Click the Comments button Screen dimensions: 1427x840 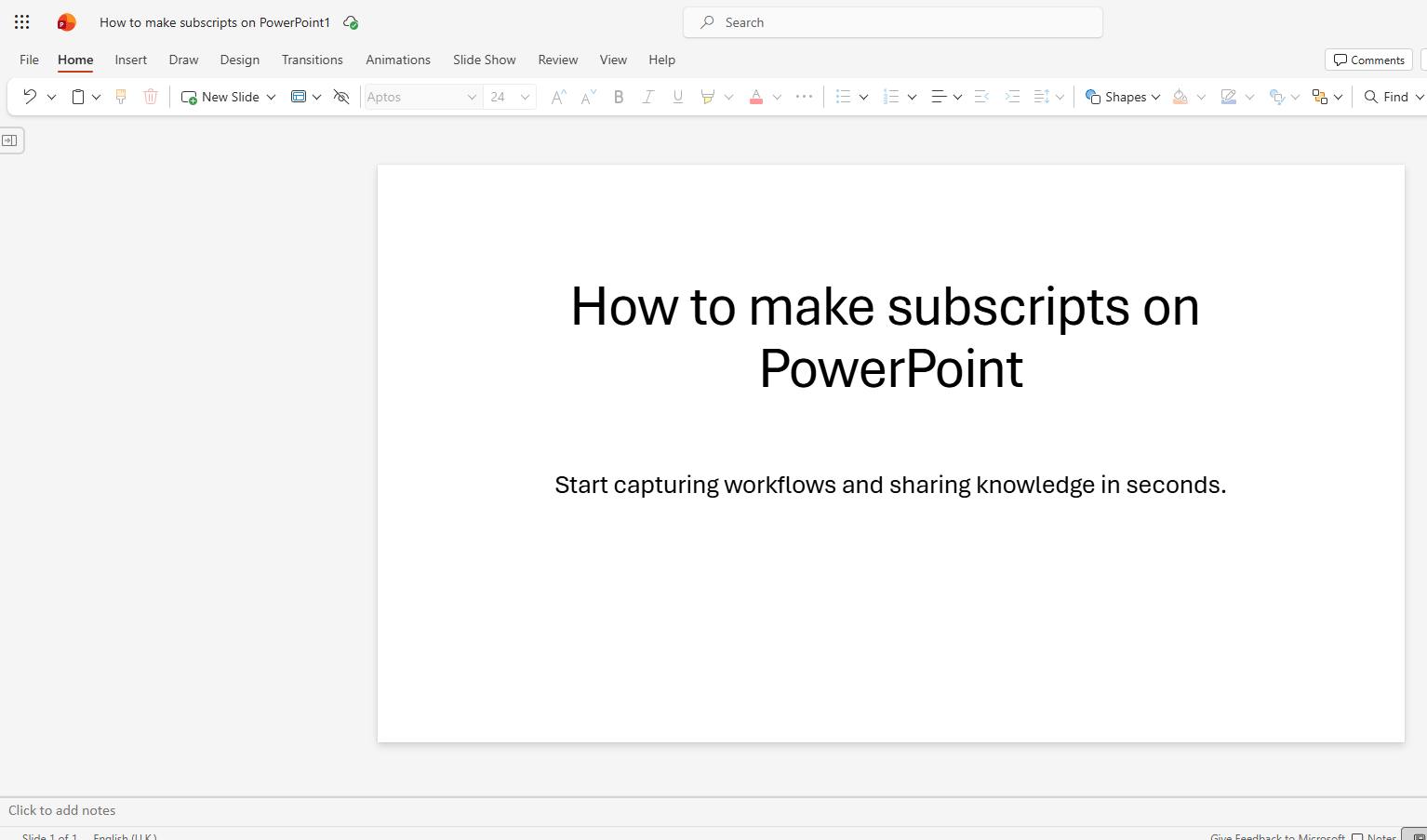[x=1368, y=60]
